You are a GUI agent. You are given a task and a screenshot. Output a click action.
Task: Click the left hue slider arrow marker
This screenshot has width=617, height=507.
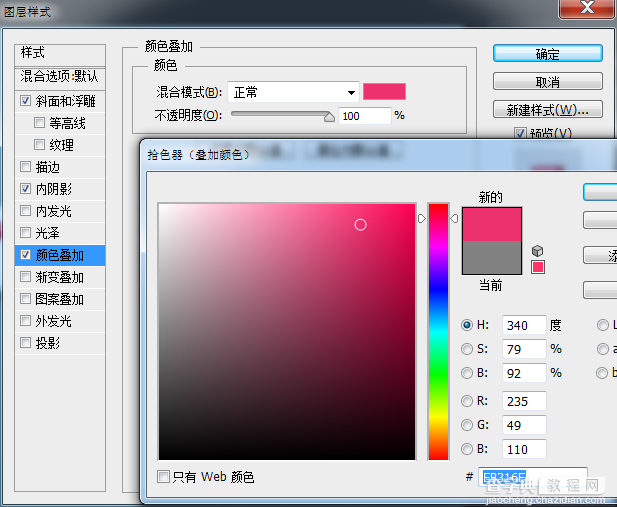tap(421, 218)
